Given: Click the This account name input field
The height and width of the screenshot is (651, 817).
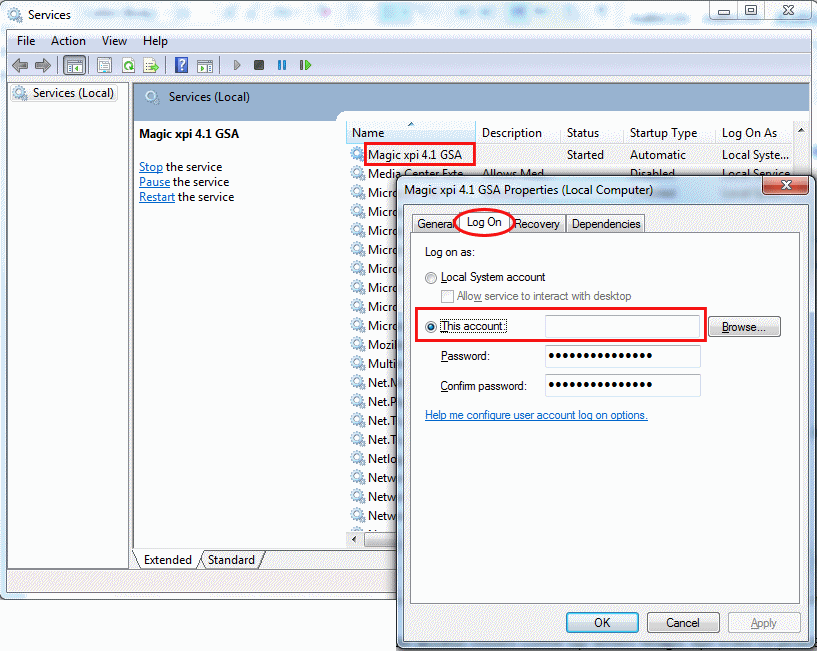Looking at the screenshot, I should click(623, 327).
